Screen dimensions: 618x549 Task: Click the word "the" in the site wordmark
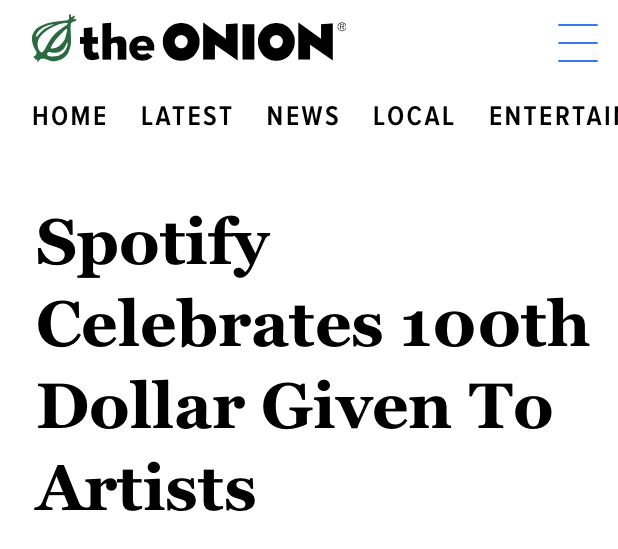tap(117, 42)
